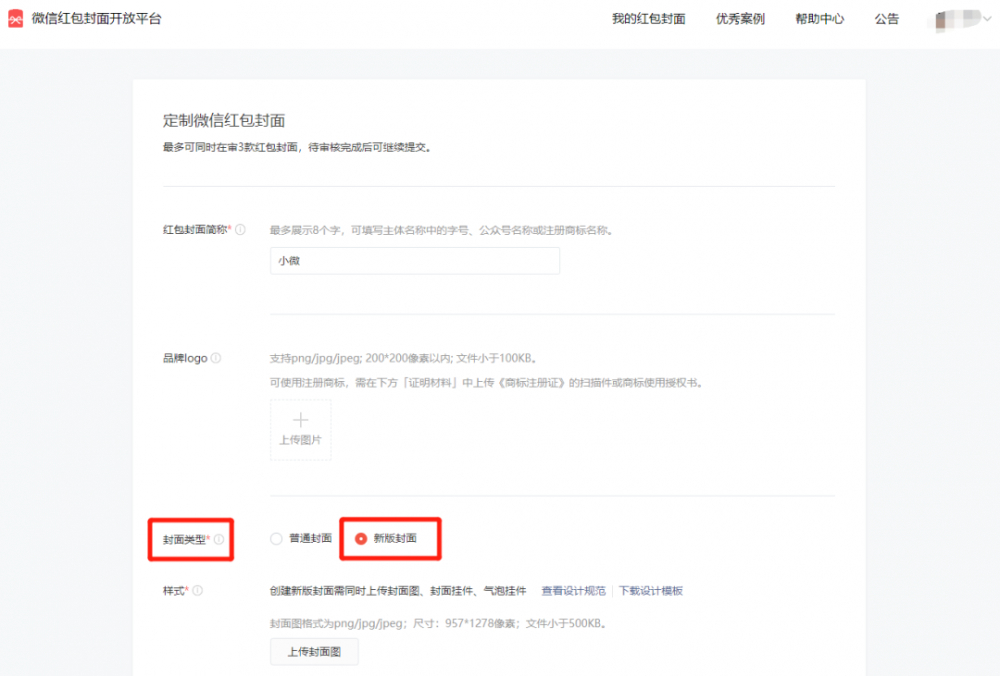The height and width of the screenshot is (676, 1000).
Task: Click info icon next to 红包封面简称
Action: tap(240, 230)
